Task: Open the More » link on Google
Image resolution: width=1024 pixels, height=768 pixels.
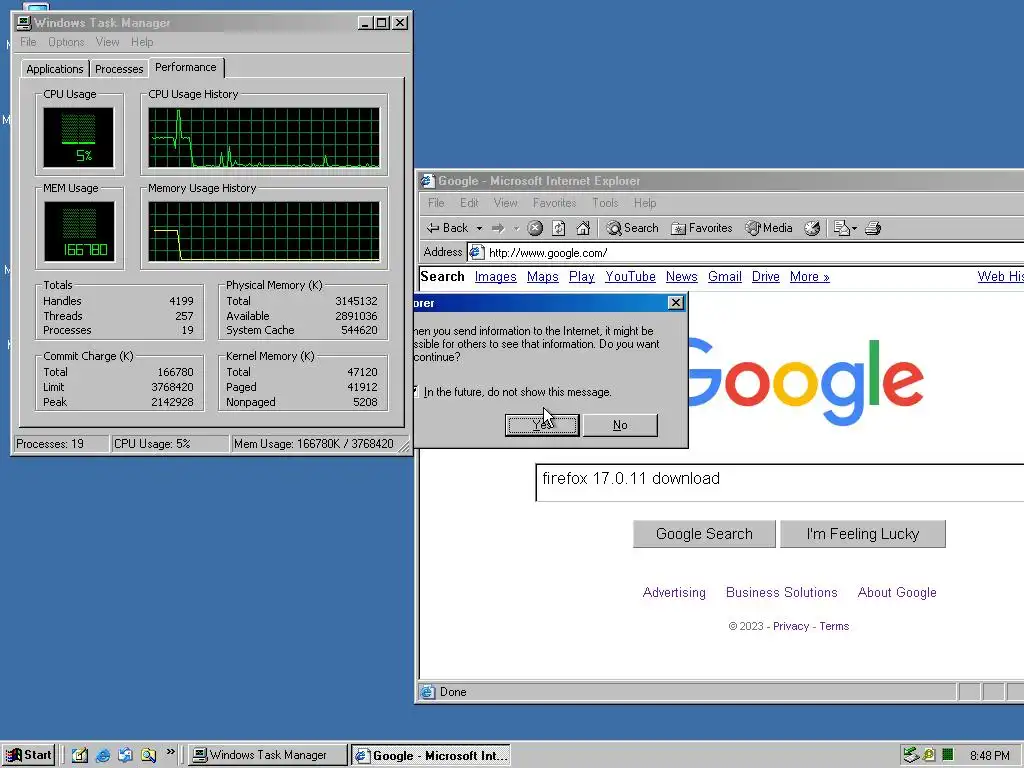Action: tap(810, 277)
